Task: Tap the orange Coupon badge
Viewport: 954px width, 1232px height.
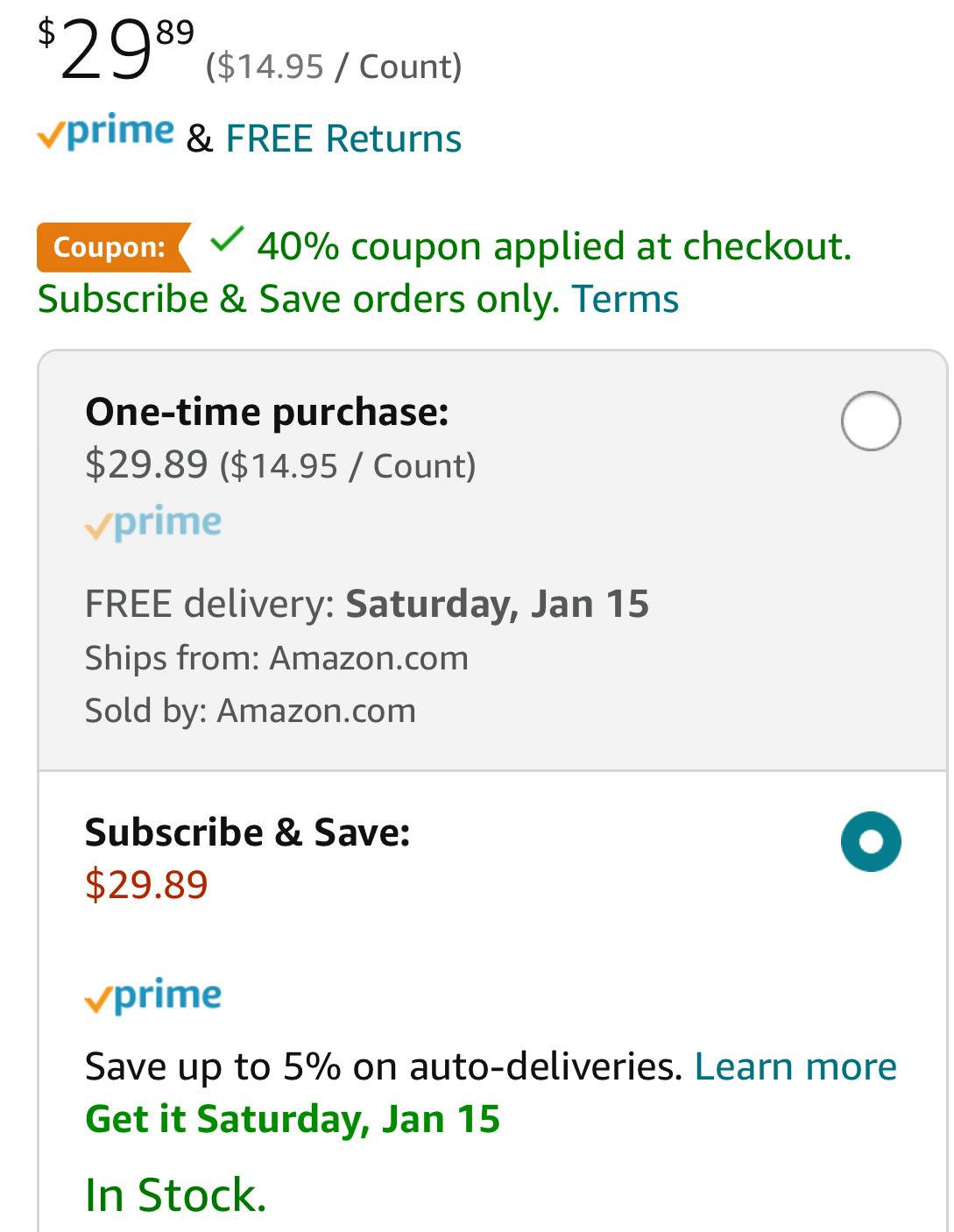Action: coord(112,247)
